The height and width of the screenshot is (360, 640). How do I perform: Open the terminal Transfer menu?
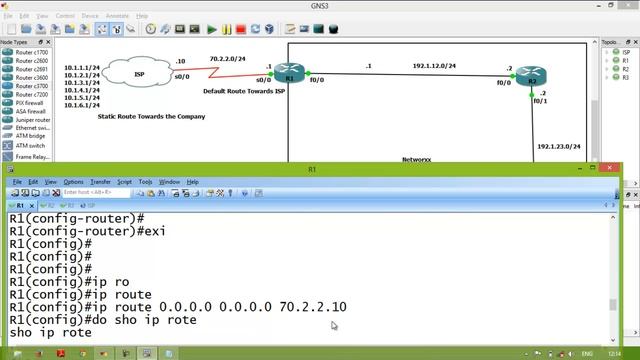click(100, 182)
